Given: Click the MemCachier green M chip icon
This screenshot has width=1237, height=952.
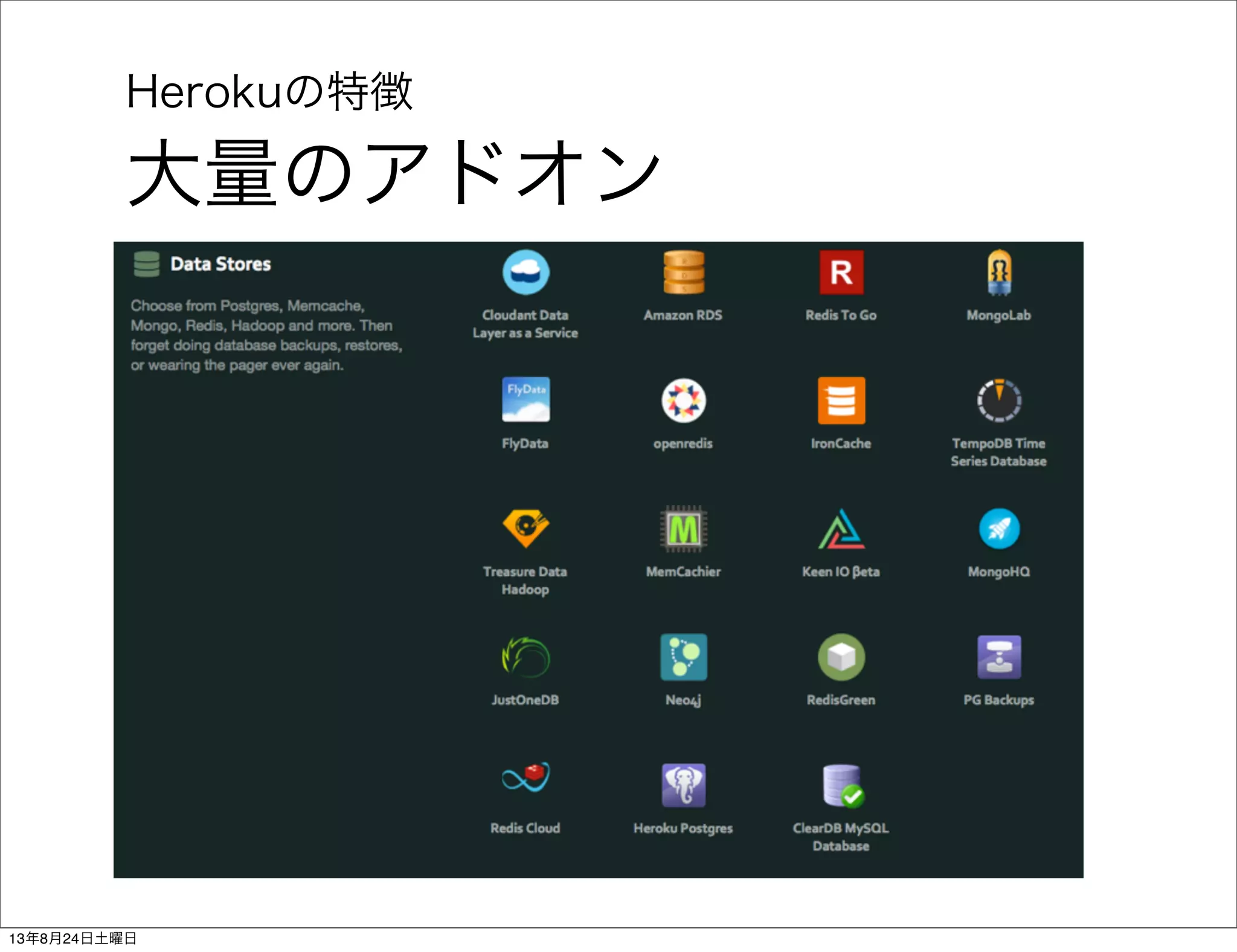Looking at the screenshot, I should pyautogui.click(x=684, y=529).
